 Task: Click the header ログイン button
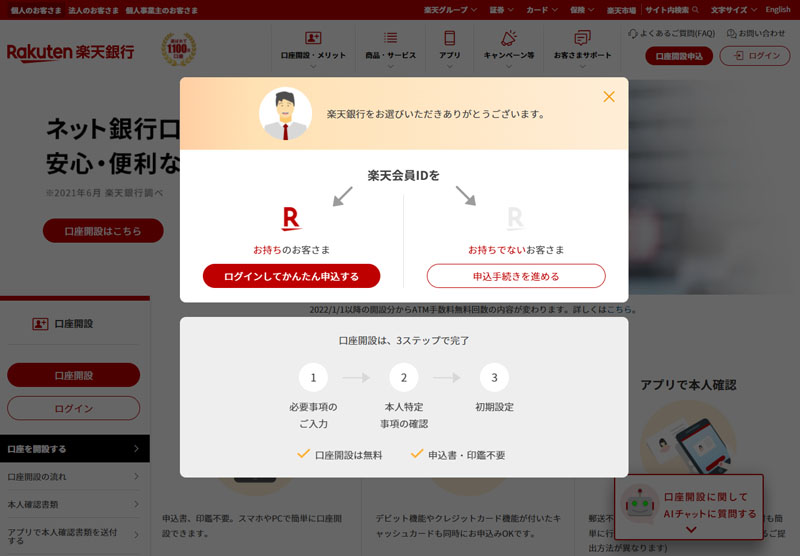click(x=755, y=56)
